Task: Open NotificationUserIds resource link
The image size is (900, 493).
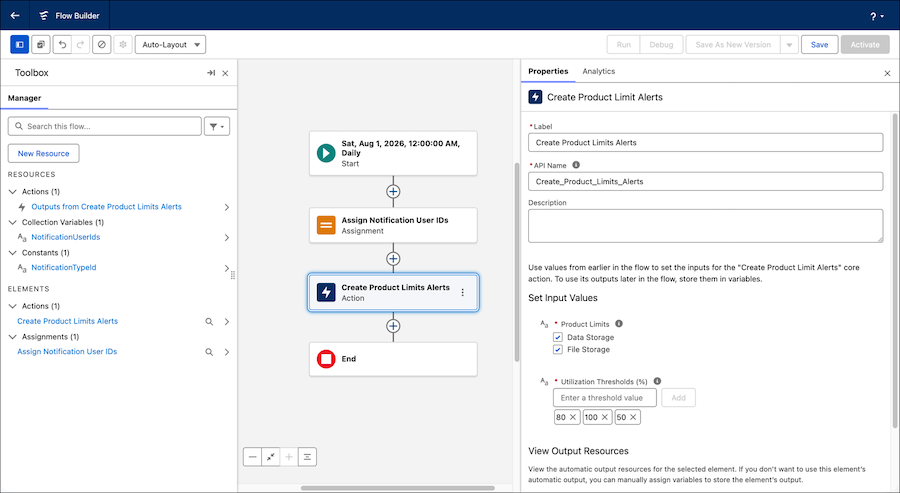Action: [65, 237]
